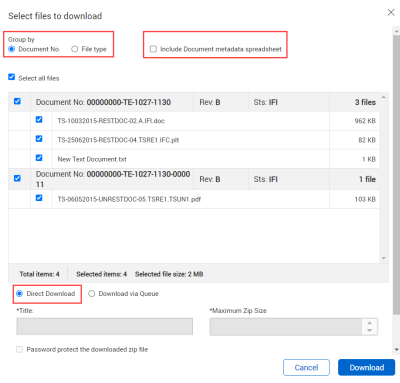The height and width of the screenshot is (383, 400).
Task: Click the dialog scrollbar up arrow
Action: [396, 31]
